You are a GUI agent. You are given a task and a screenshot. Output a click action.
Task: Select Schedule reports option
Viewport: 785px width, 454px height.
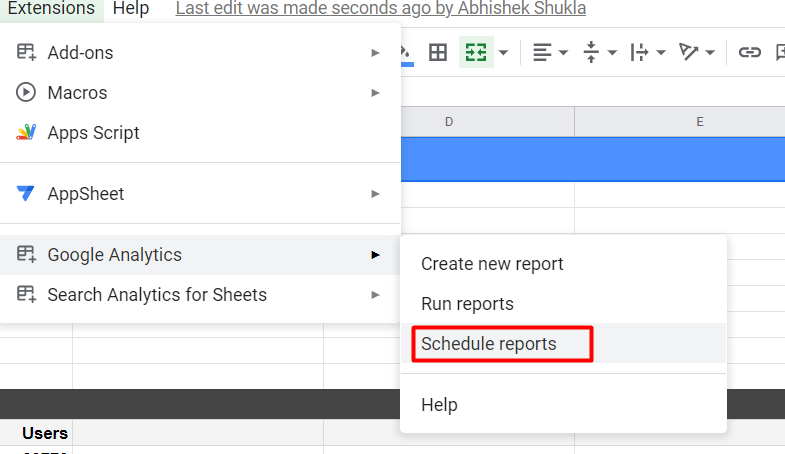click(x=563, y=344)
